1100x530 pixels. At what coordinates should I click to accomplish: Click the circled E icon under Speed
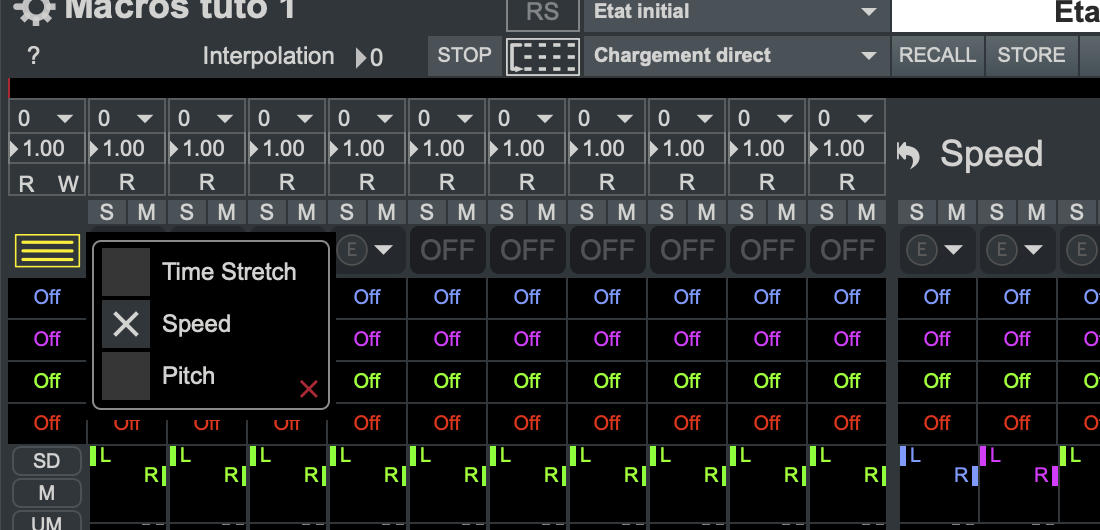click(918, 250)
